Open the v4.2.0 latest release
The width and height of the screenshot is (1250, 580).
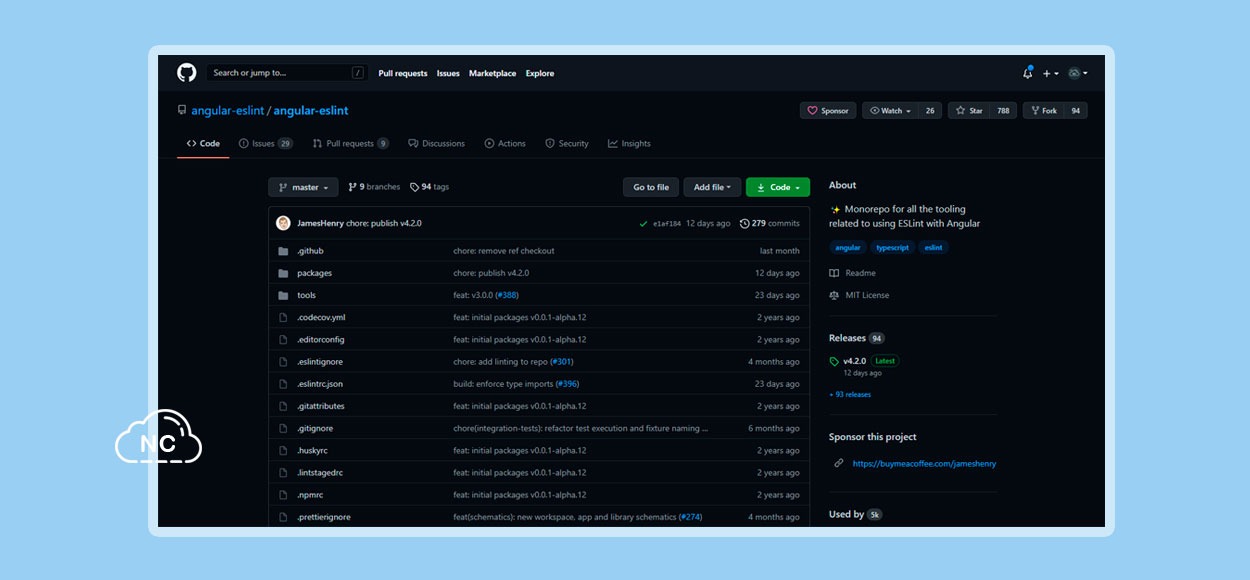854,361
